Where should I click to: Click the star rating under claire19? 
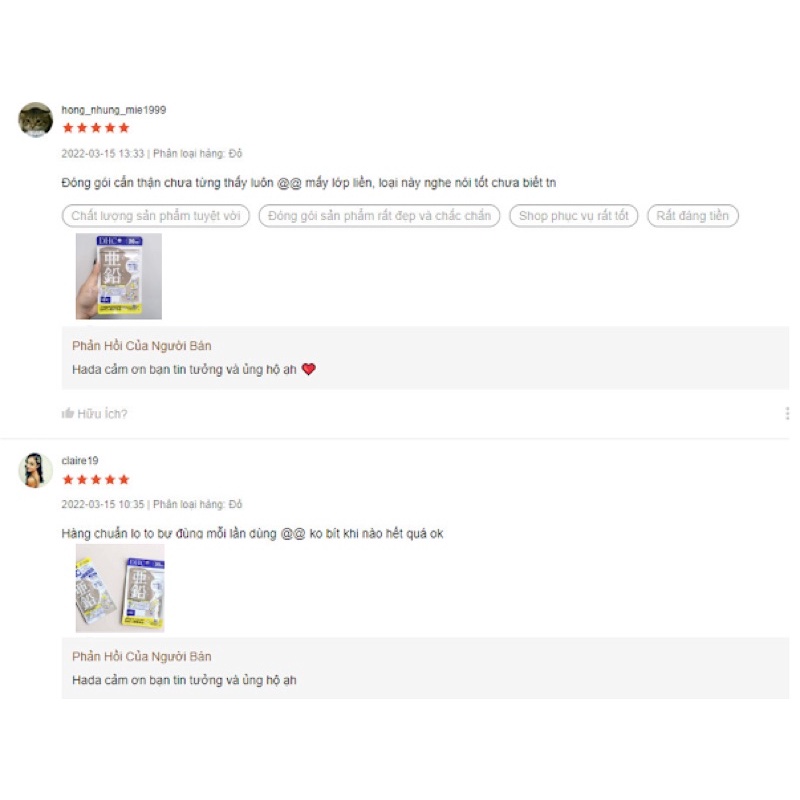coord(95,480)
